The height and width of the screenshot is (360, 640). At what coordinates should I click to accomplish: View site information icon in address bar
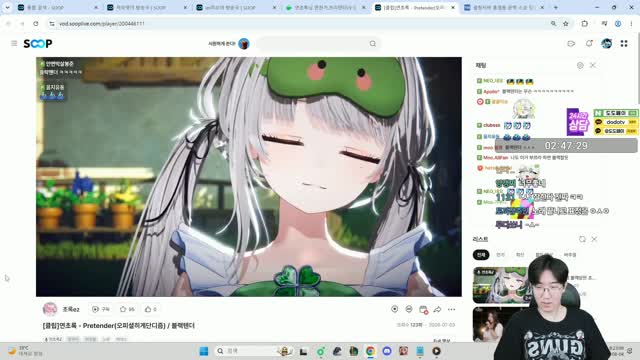point(52,24)
